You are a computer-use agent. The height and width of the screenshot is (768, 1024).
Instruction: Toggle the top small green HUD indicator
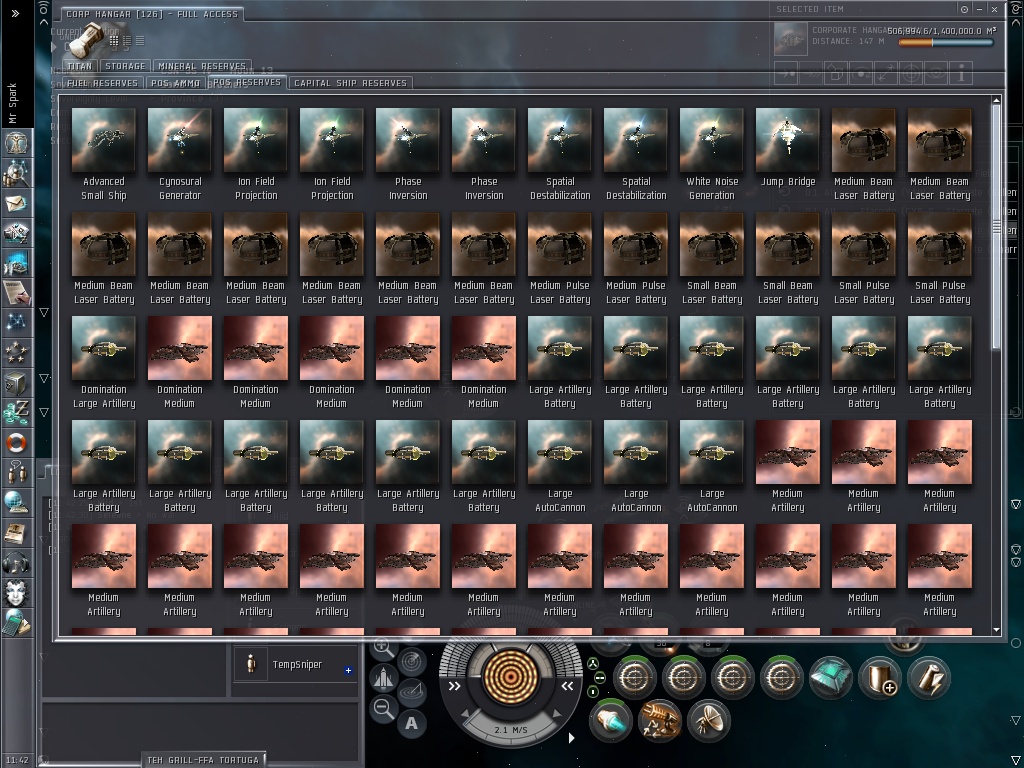pos(592,664)
